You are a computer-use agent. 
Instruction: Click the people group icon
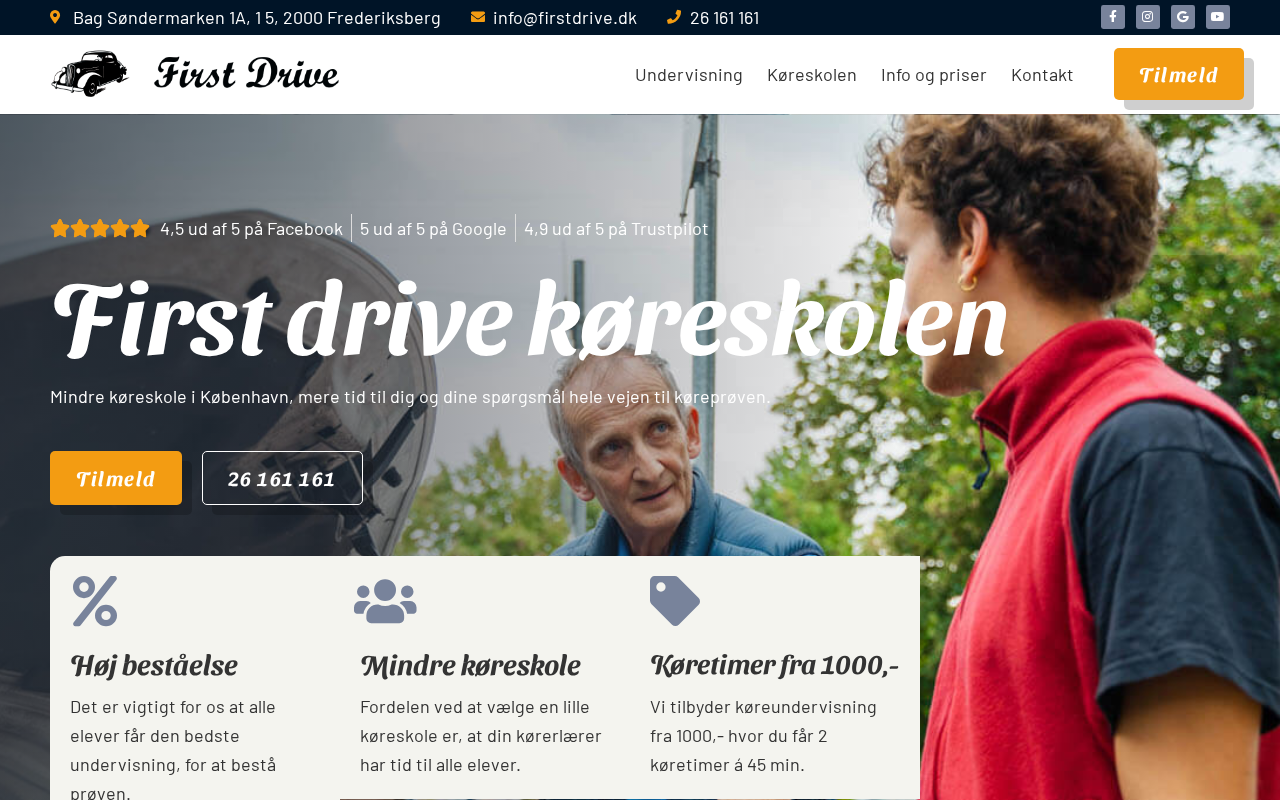click(385, 601)
